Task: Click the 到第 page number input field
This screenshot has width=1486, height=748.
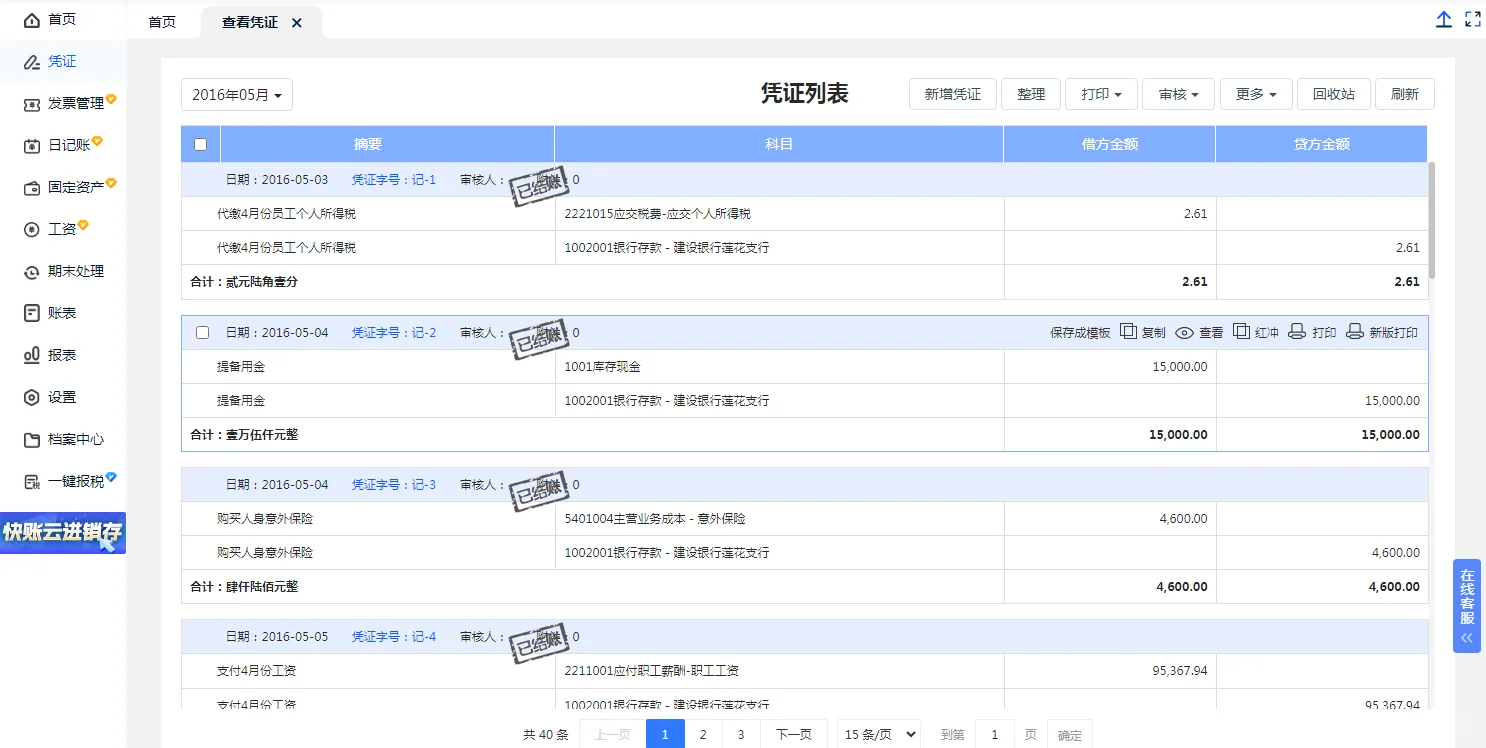Action: coord(995,734)
